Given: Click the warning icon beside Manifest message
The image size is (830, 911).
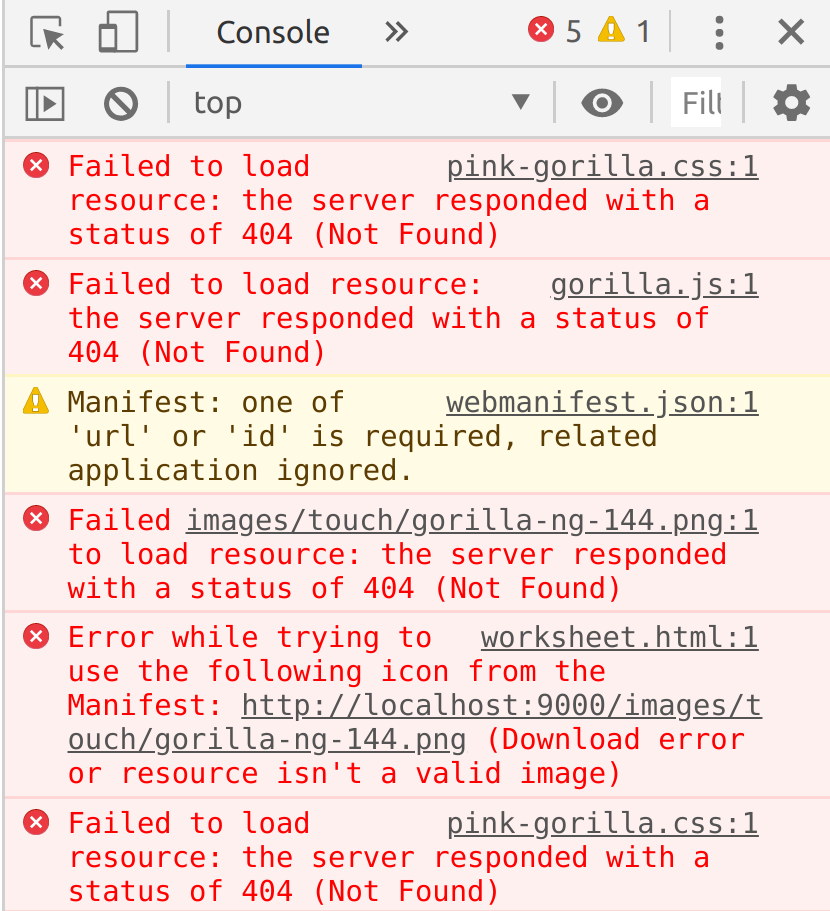Looking at the screenshot, I should (x=36, y=401).
